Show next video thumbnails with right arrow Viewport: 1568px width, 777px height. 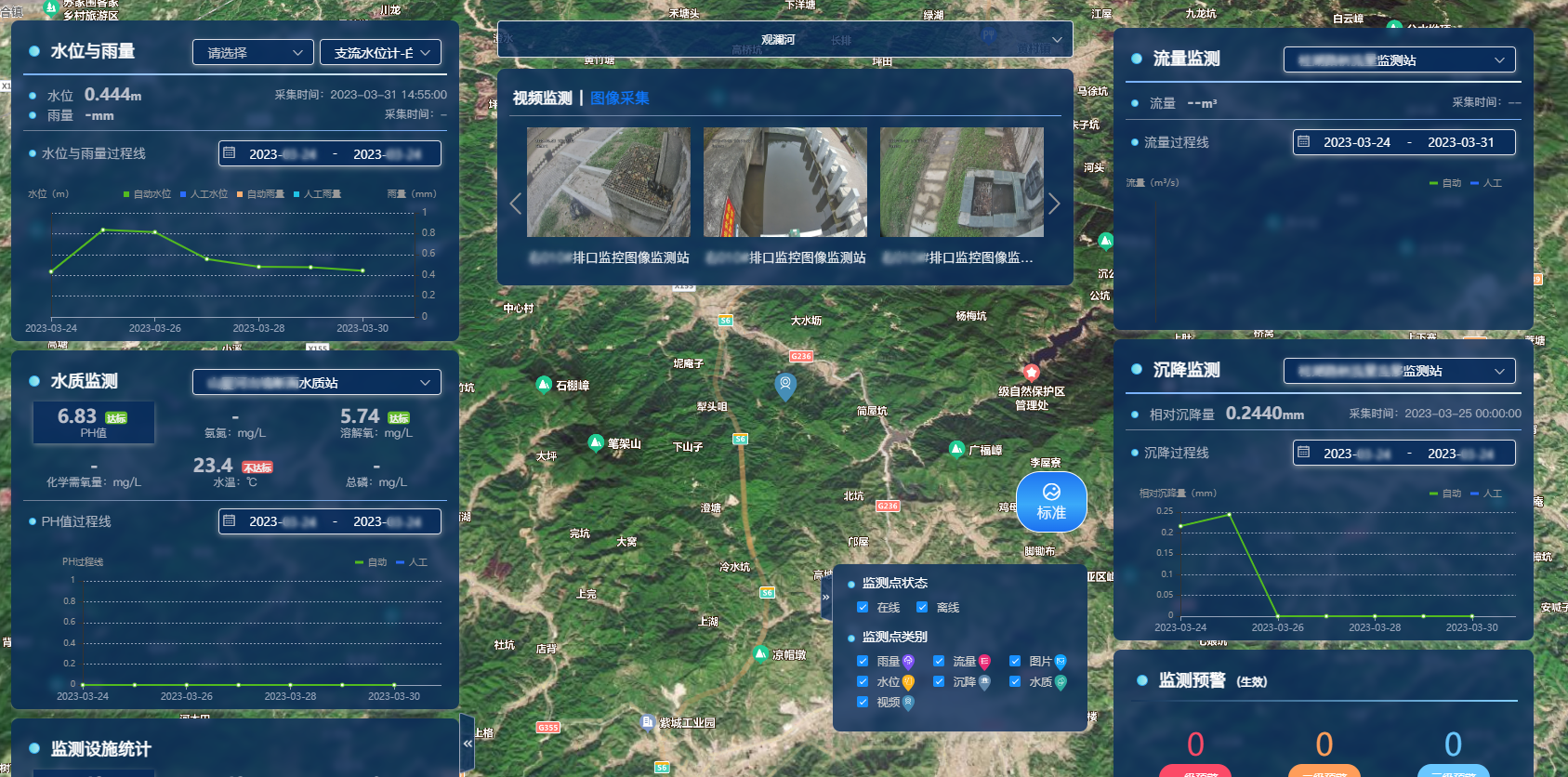(x=1054, y=204)
